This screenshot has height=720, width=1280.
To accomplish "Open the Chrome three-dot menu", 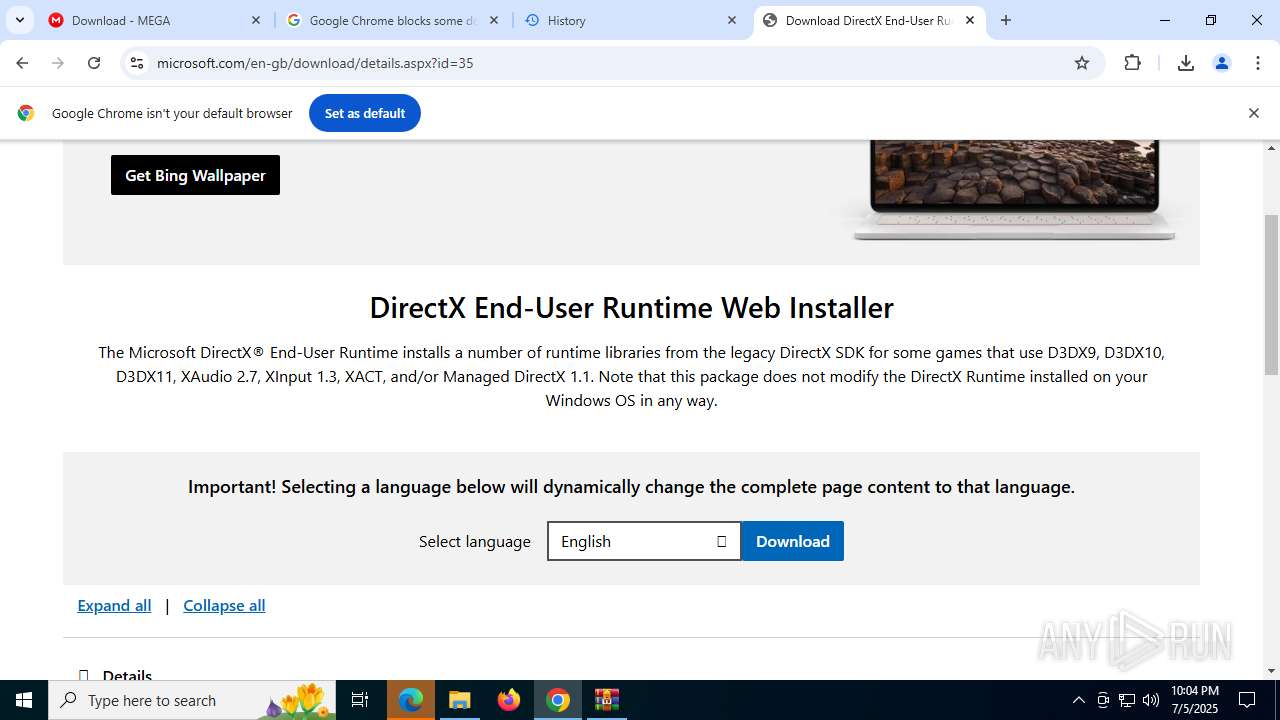I will pyautogui.click(x=1258, y=63).
